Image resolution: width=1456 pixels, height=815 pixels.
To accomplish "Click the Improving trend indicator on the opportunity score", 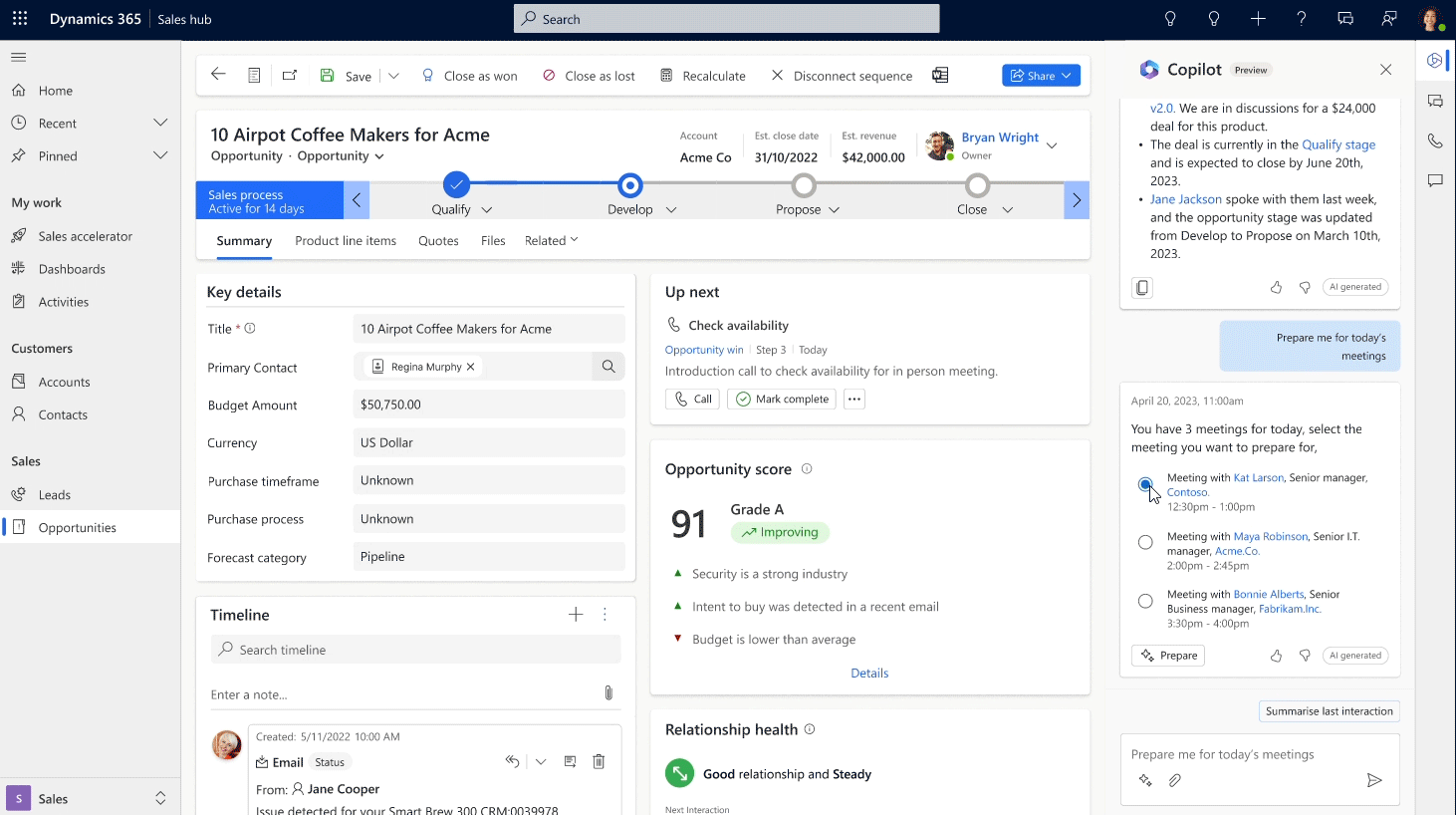I will click(780, 532).
